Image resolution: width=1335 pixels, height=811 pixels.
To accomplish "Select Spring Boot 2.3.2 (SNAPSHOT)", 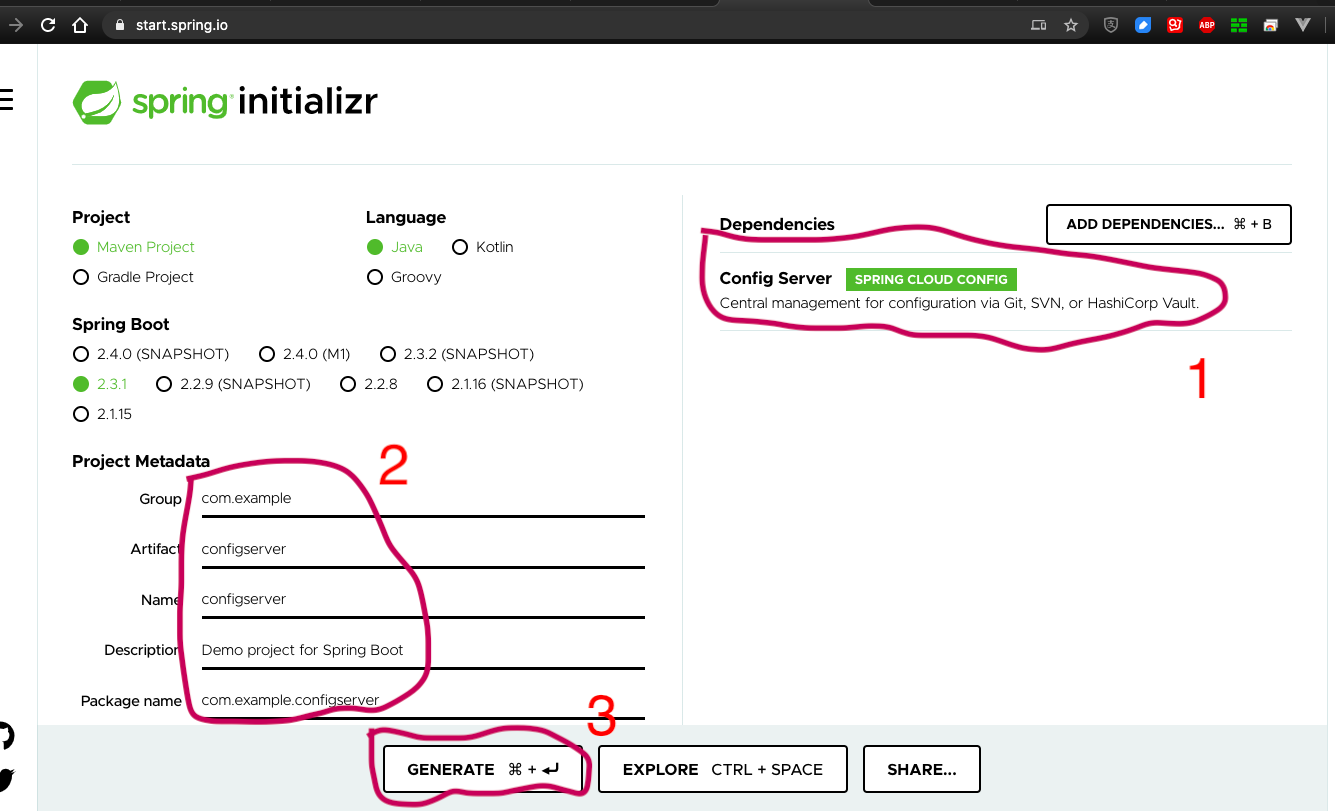I will [x=457, y=354].
